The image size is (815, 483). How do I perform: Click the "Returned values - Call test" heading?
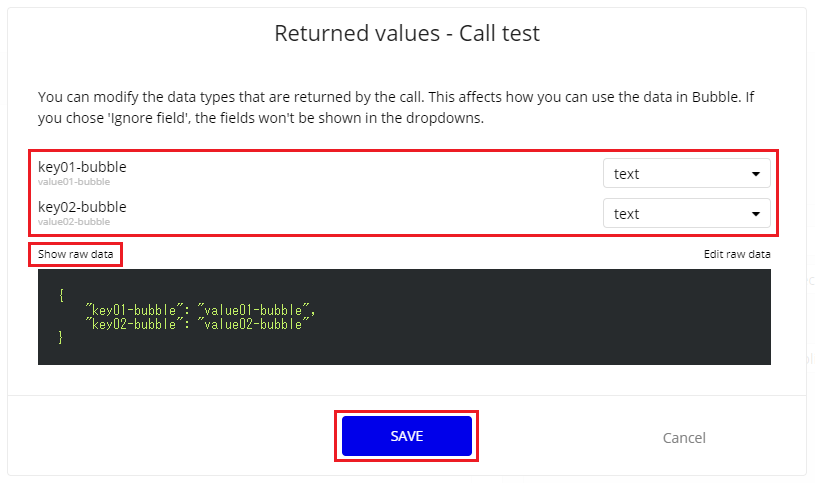pyautogui.click(x=407, y=33)
